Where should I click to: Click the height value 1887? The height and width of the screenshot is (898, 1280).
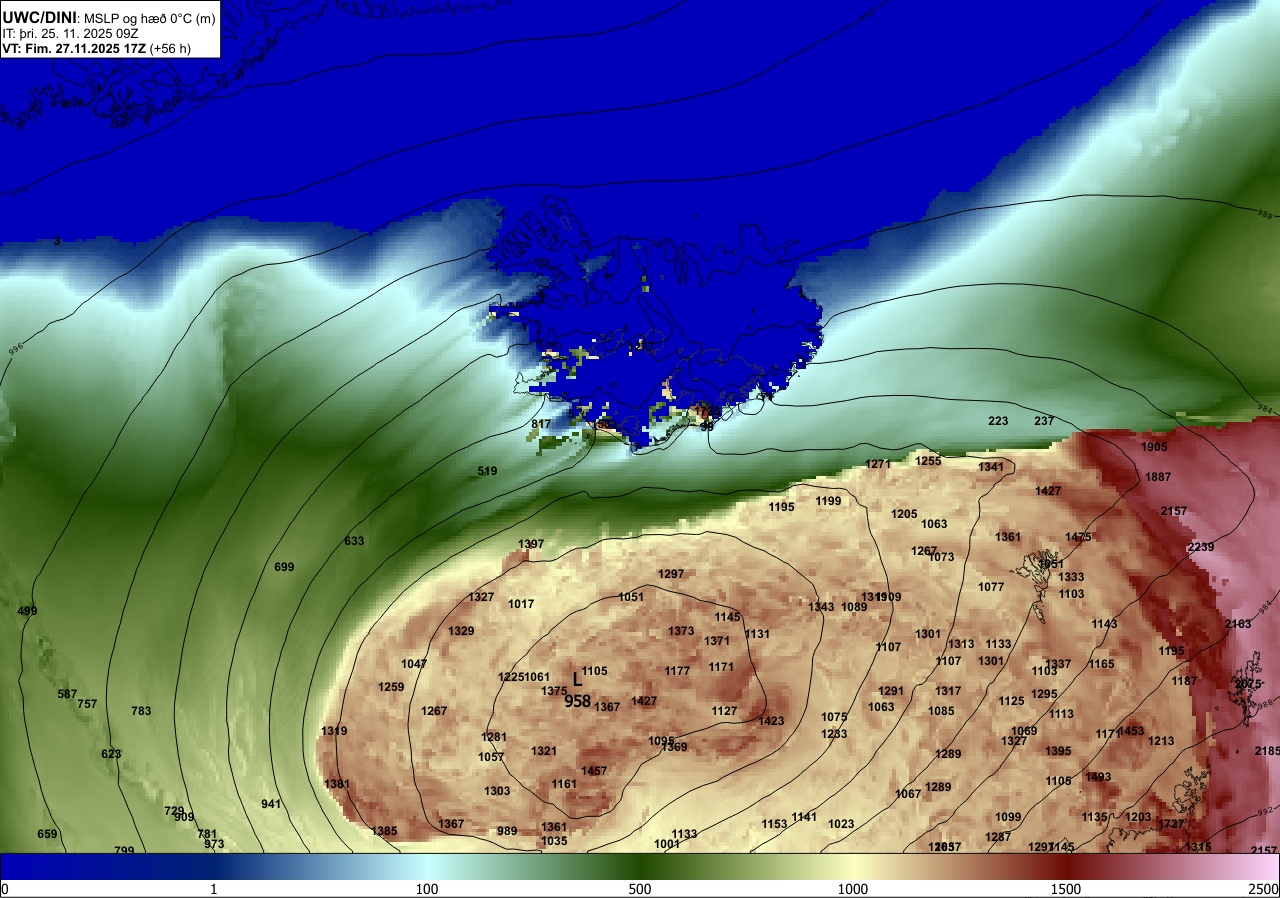coord(1158,477)
